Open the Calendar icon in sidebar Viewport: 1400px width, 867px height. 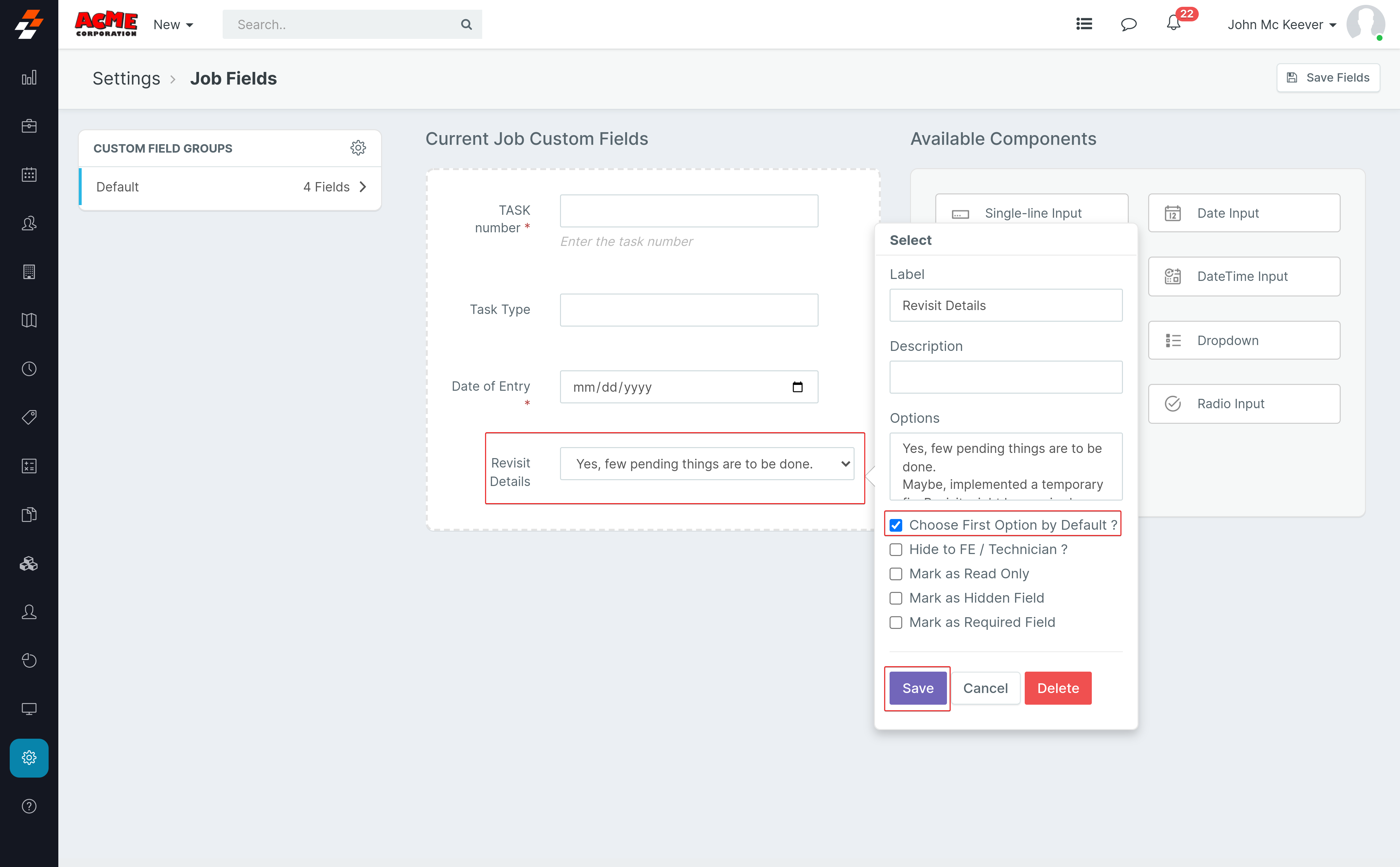tap(29, 174)
